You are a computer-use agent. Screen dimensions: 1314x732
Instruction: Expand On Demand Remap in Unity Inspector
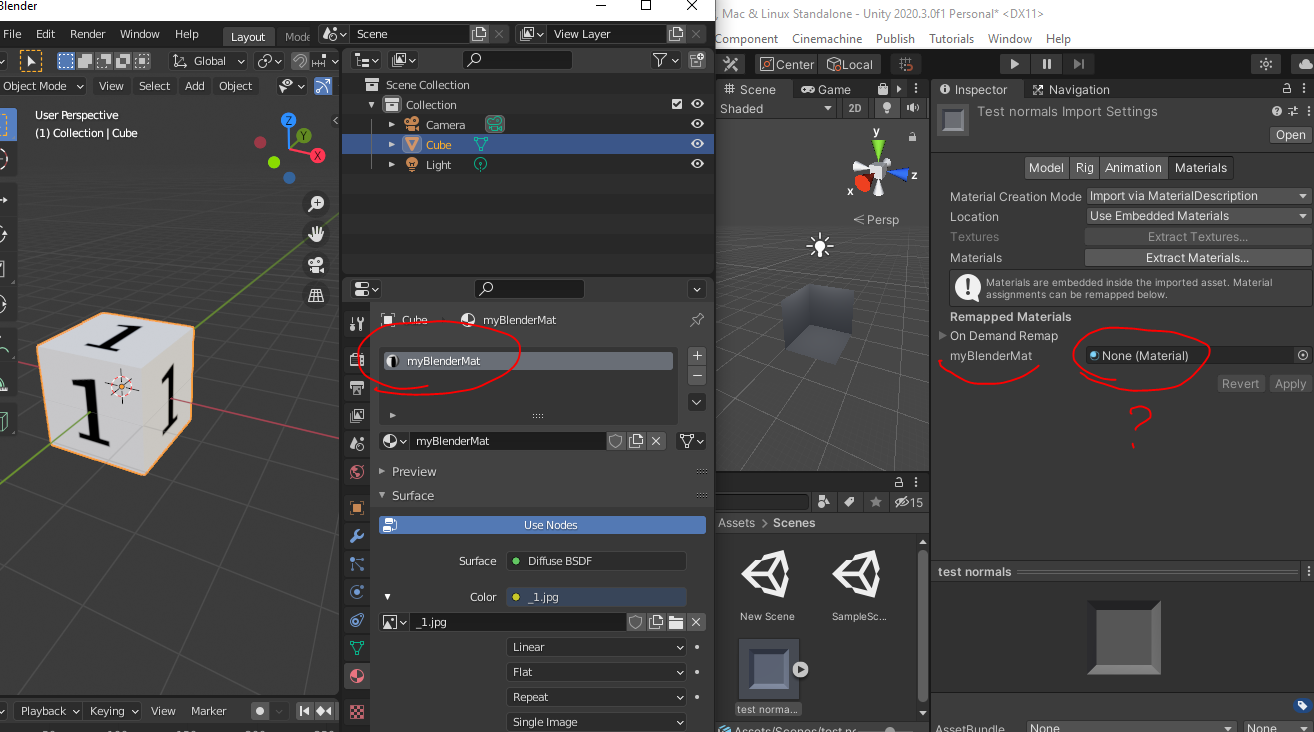(943, 336)
